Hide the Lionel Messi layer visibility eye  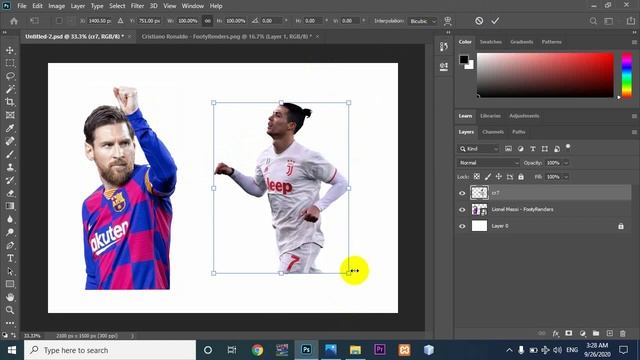[x=462, y=210]
